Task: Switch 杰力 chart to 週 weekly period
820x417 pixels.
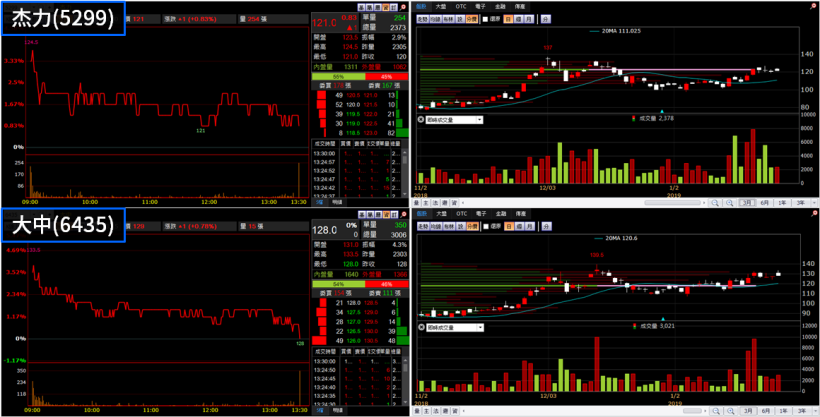Action: [518, 19]
